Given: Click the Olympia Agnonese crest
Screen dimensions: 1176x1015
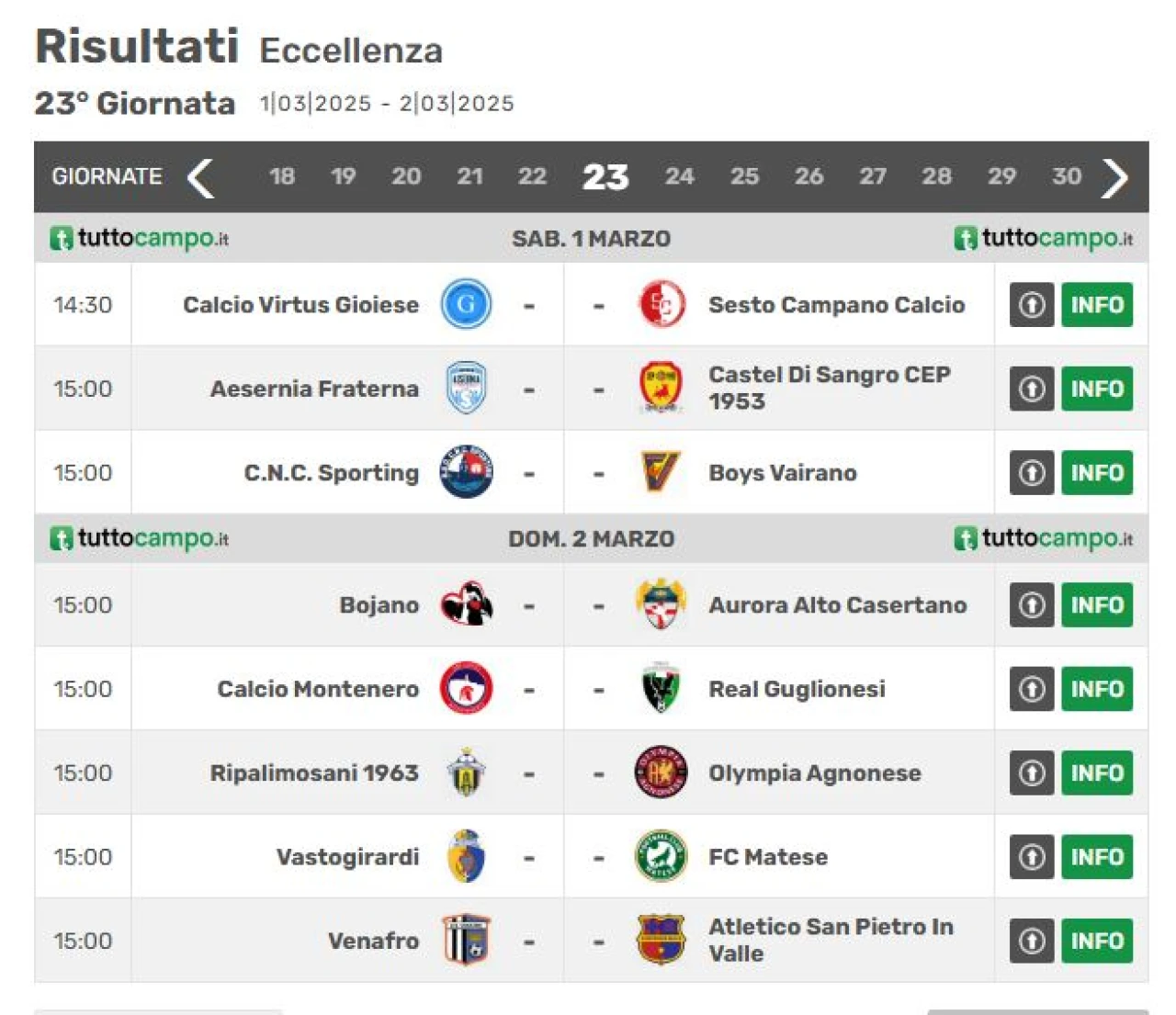Looking at the screenshot, I should point(661,772).
